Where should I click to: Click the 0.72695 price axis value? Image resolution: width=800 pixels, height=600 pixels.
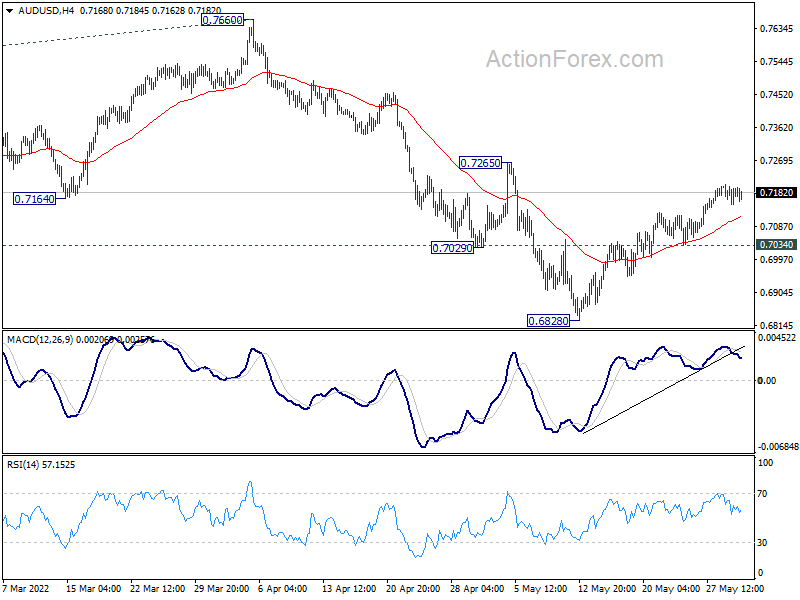[777, 161]
